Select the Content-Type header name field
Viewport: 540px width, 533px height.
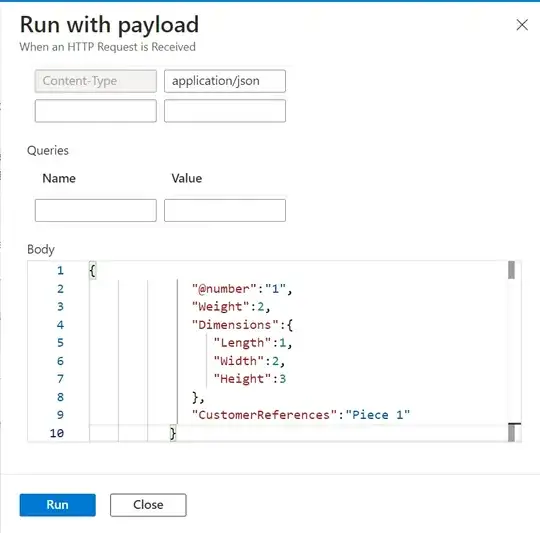point(96,81)
